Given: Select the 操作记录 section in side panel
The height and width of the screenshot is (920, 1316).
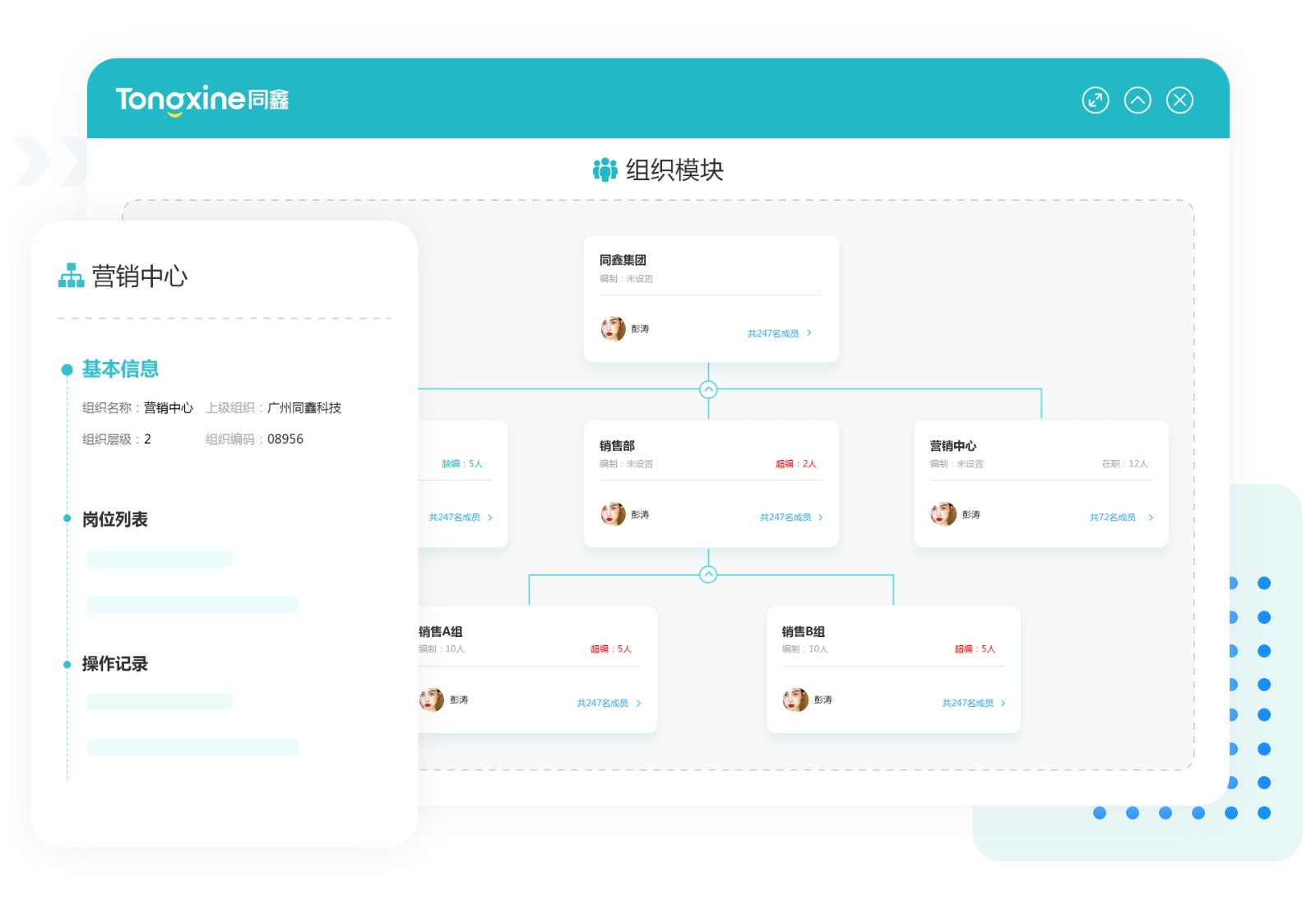Looking at the screenshot, I should click(114, 664).
